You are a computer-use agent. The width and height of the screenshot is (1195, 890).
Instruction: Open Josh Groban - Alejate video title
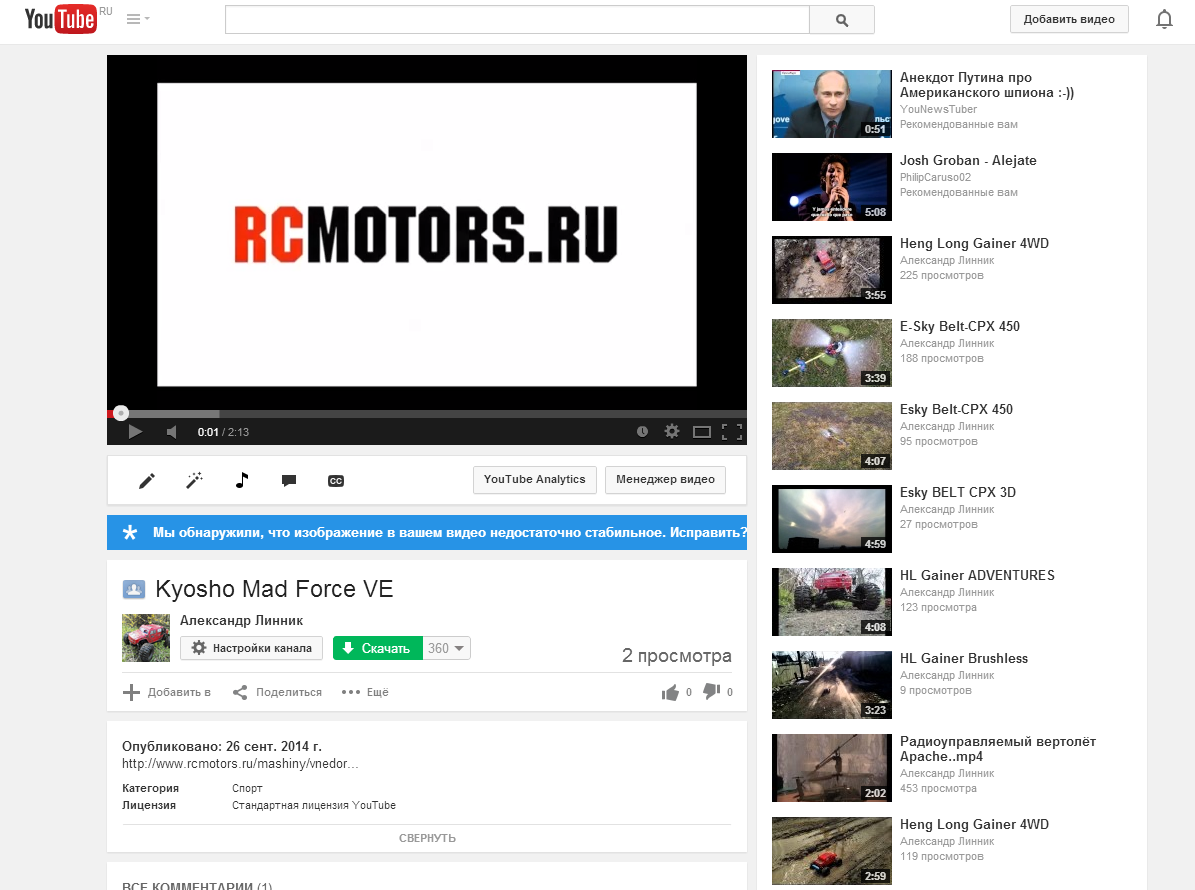pyautogui.click(x=968, y=161)
